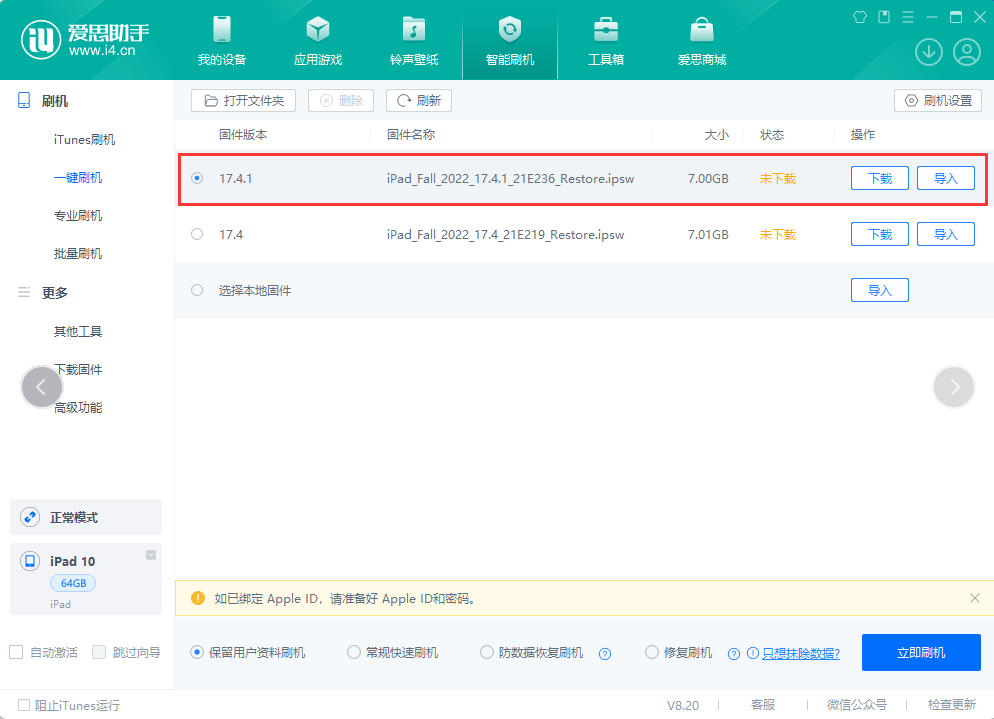Image resolution: width=994 pixels, height=719 pixels.
Task: Expand the next page right arrow
Action: tap(953, 386)
